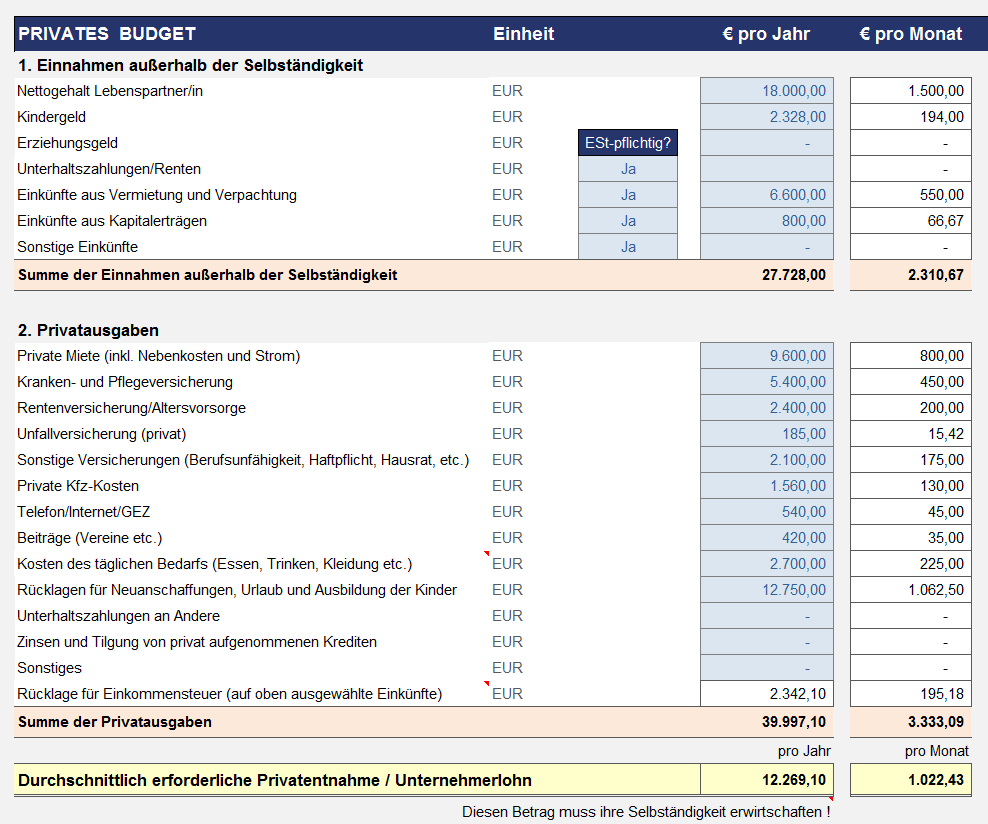
Task: Select the ESt-pflichtig 'Ja' cell for Unterhaltszahlungen/Renten
Action: click(628, 169)
